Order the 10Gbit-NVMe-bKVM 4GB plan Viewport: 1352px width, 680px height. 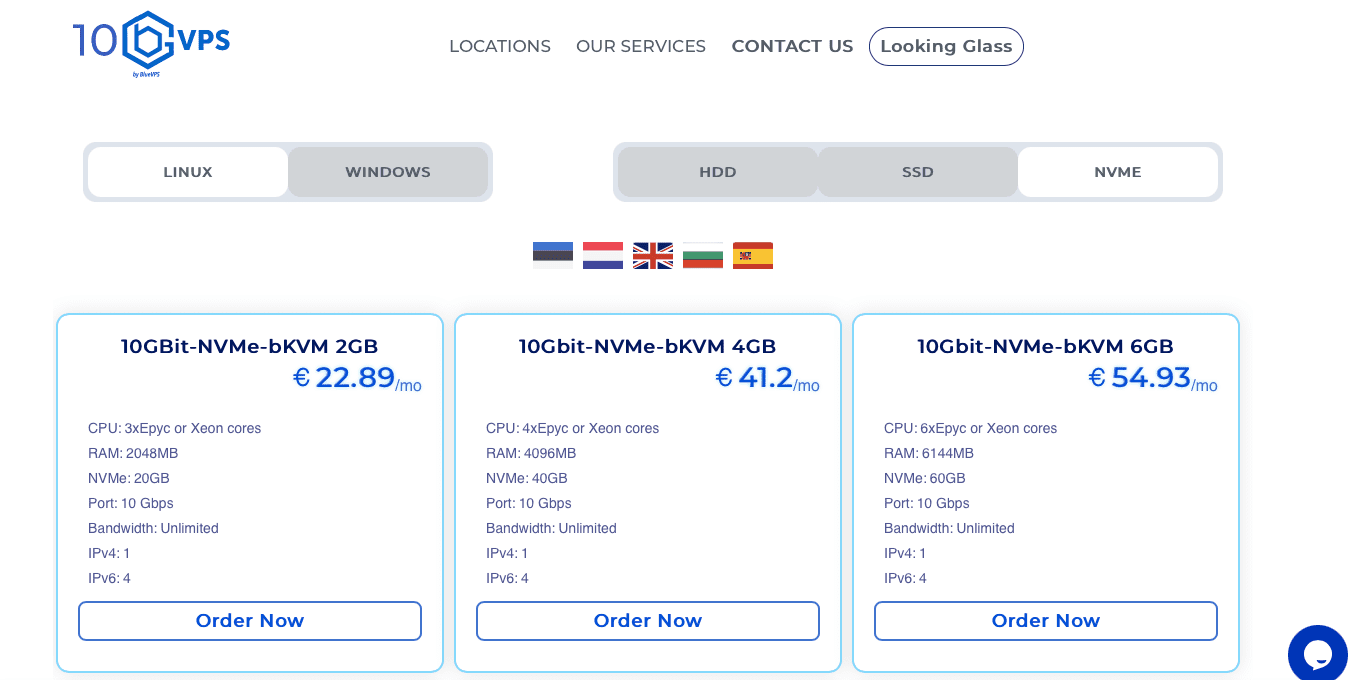[x=648, y=621]
